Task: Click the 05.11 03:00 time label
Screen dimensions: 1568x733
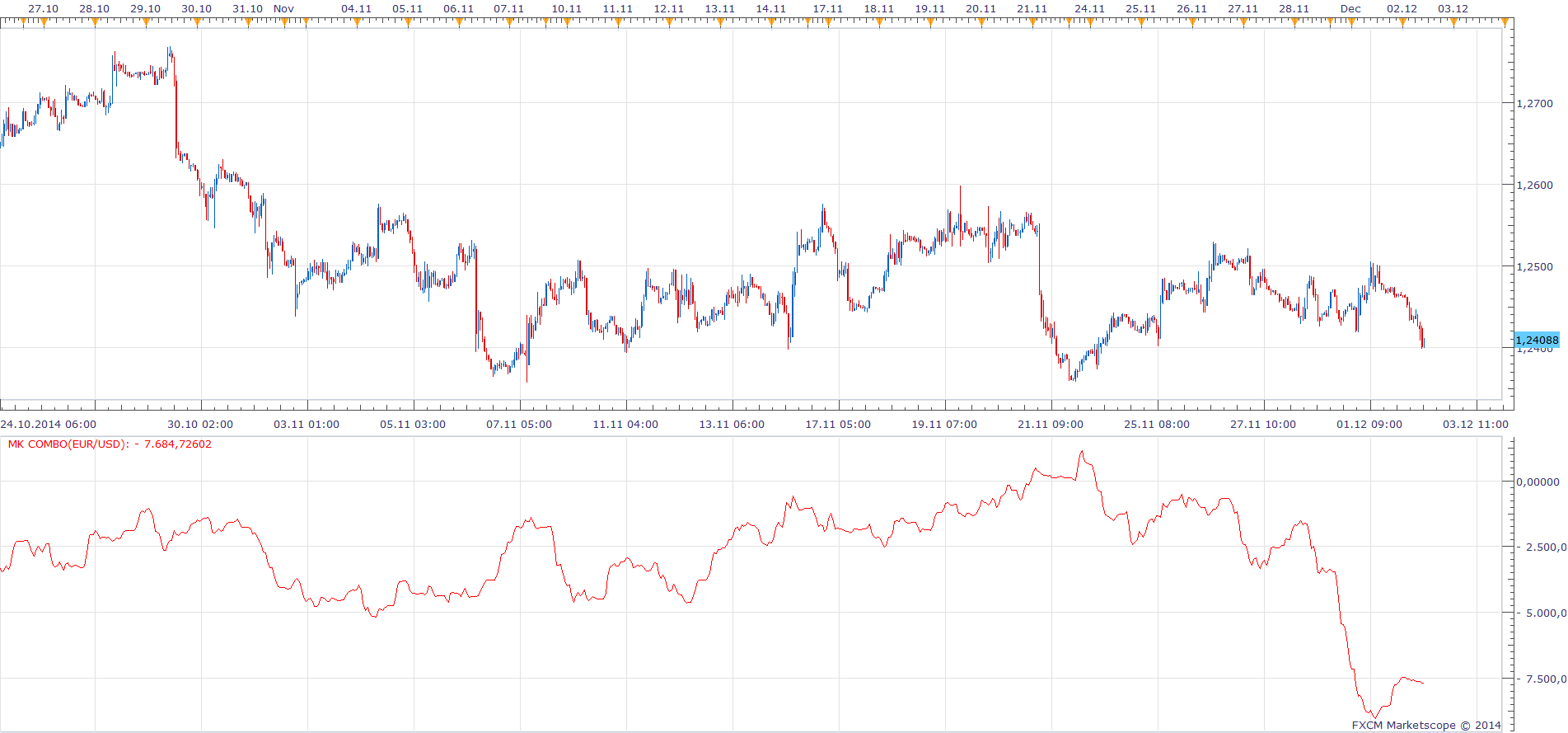Action: [x=413, y=425]
